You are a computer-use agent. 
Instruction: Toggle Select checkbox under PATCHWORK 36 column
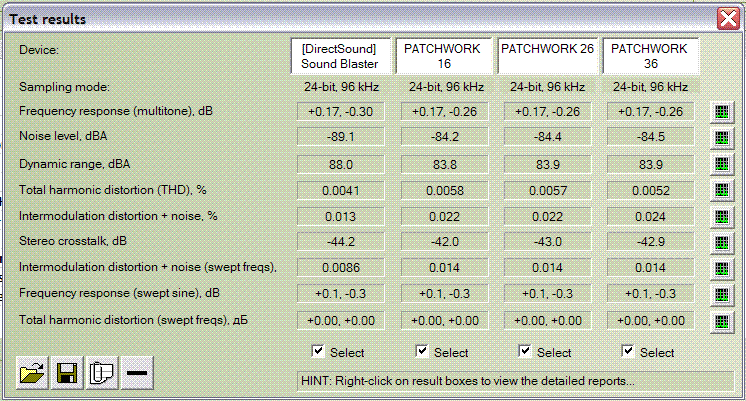coord(628,352)
